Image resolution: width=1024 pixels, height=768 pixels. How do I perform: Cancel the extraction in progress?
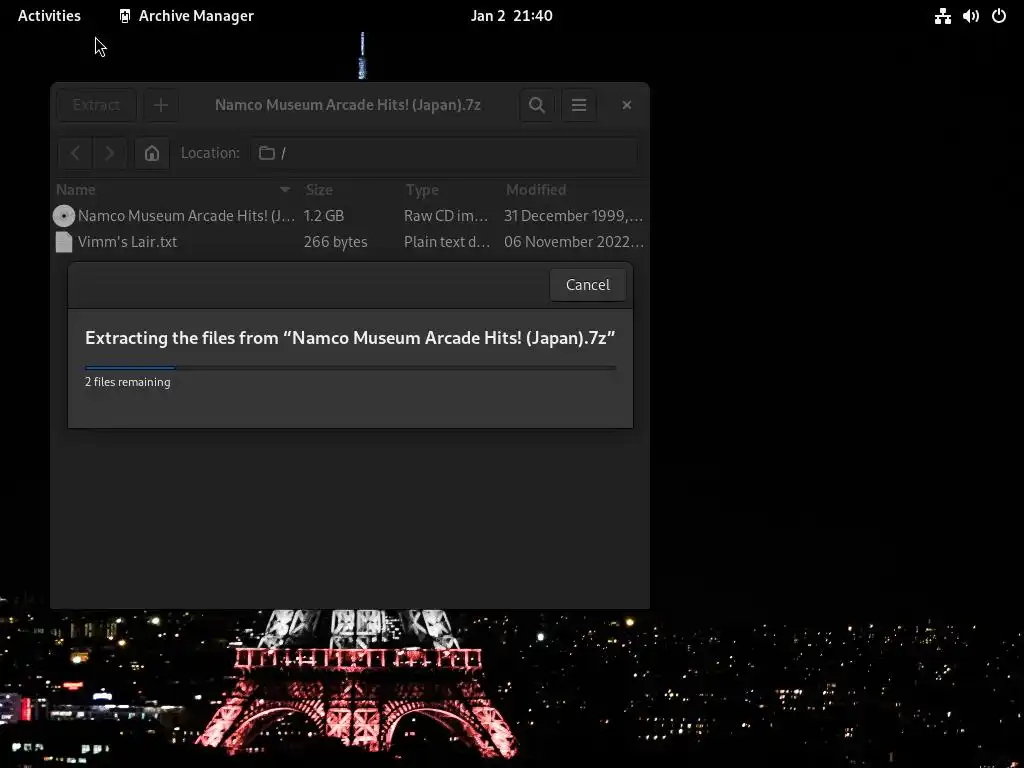588,285
